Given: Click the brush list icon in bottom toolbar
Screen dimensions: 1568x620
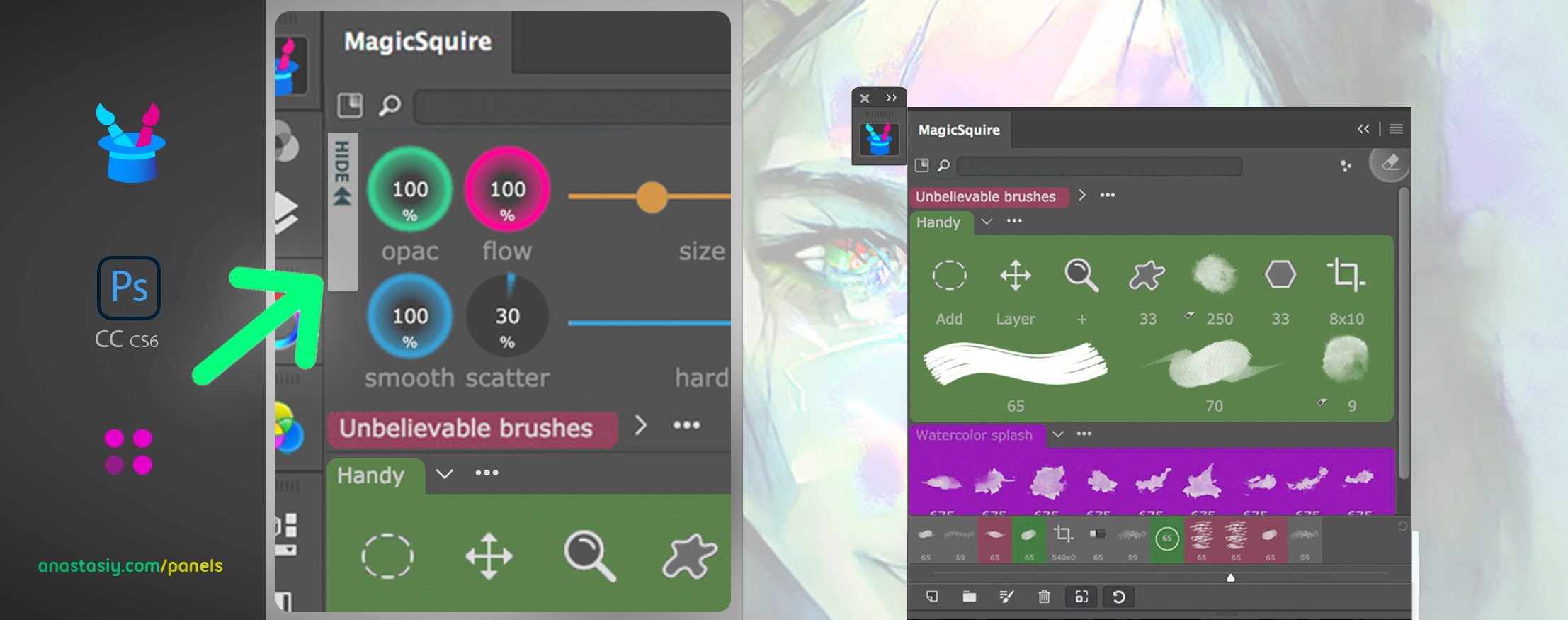Looking at the screenshot, I should [1006, 597].
